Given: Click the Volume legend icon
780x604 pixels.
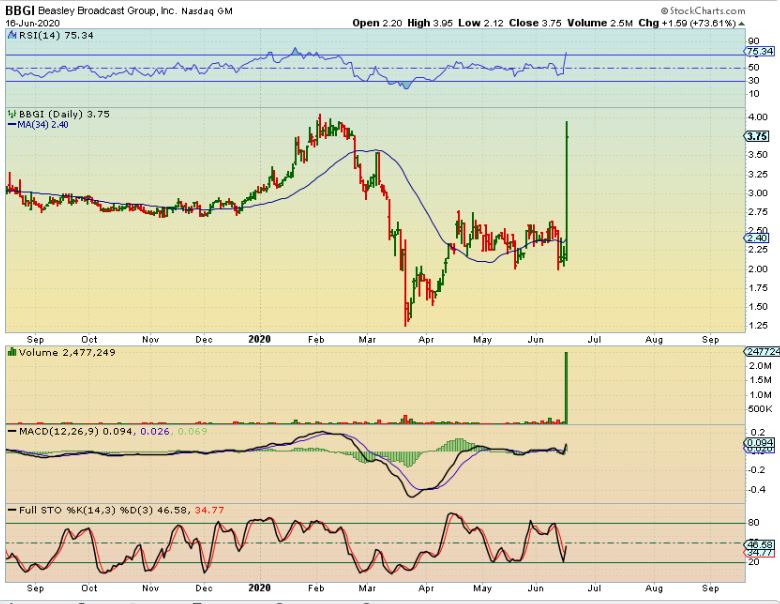Looking at the screenshot, I should click(9, 351).
